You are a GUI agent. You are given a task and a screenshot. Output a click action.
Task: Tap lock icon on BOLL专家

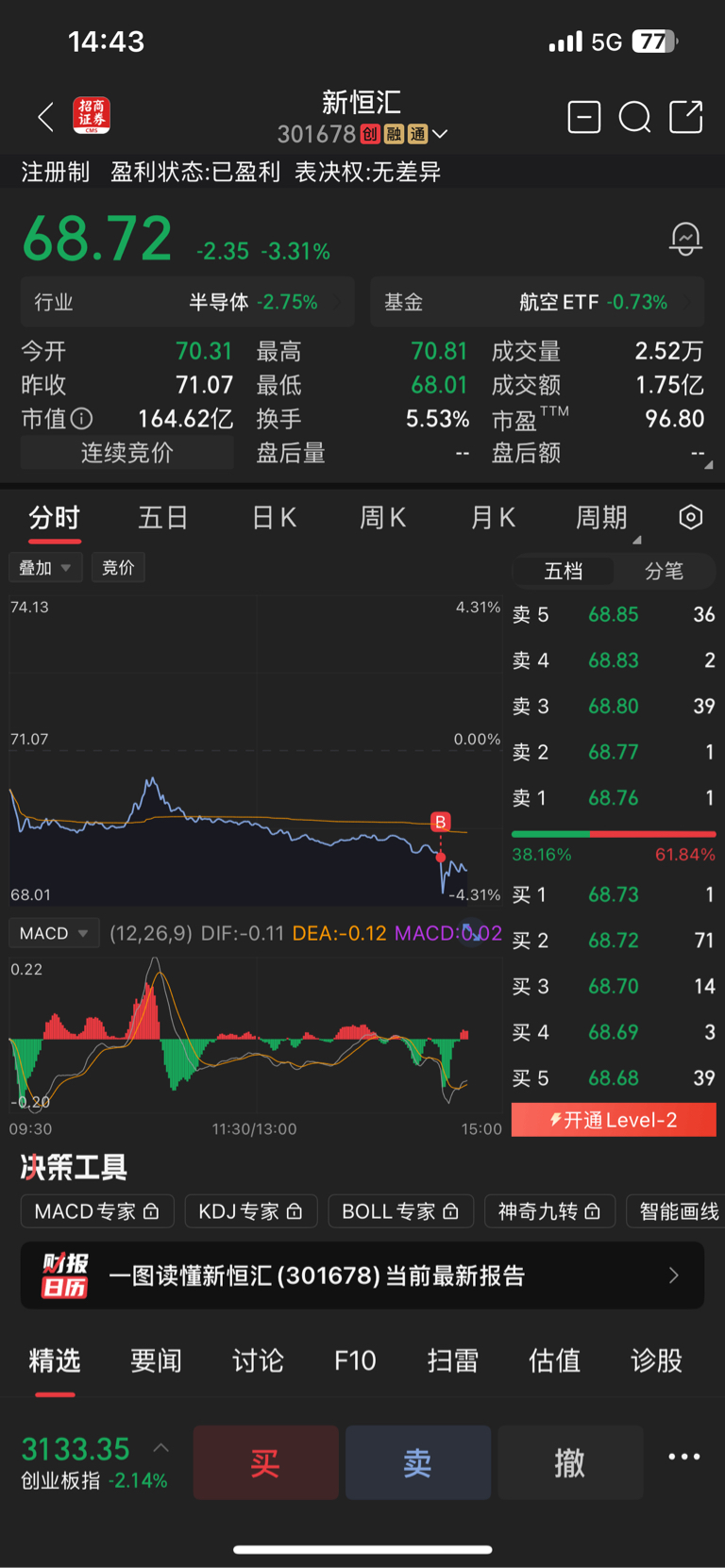click(x=450, y=1211)
